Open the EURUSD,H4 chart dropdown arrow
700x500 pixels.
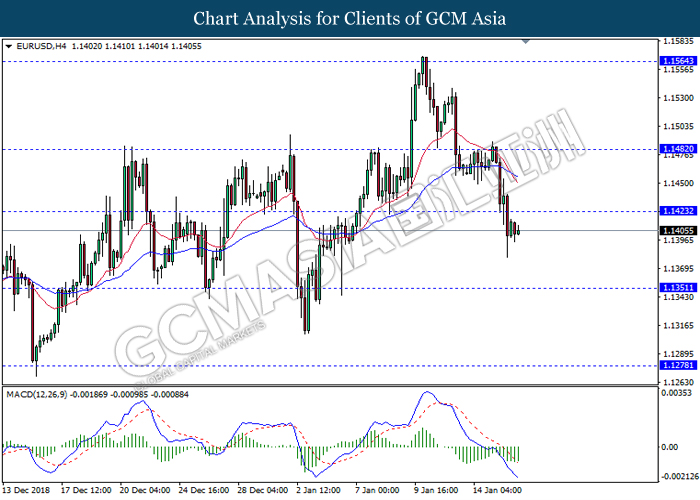pos(8,46)
